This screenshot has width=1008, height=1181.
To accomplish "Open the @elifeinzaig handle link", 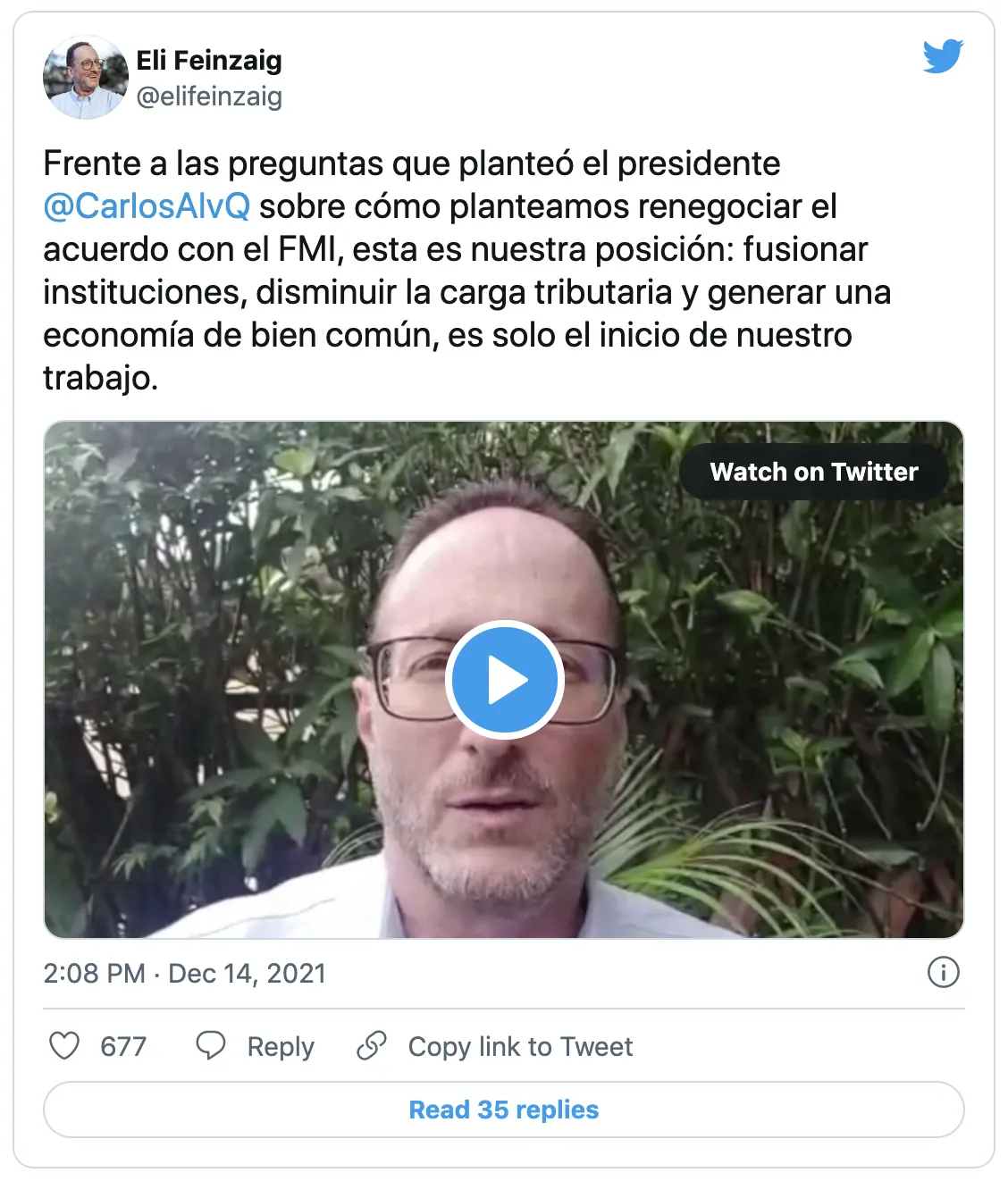I will (209, 96).
